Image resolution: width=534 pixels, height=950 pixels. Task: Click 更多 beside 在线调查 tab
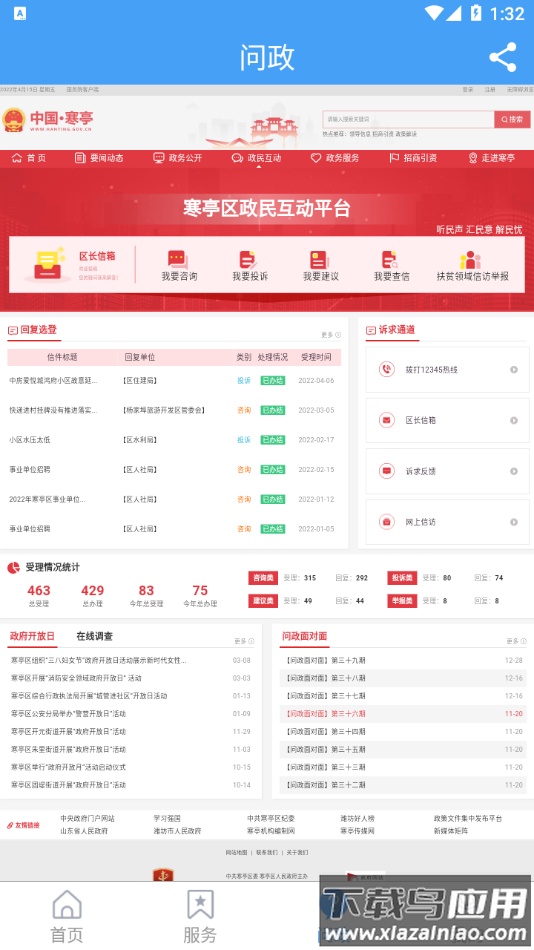click(244, 641)
